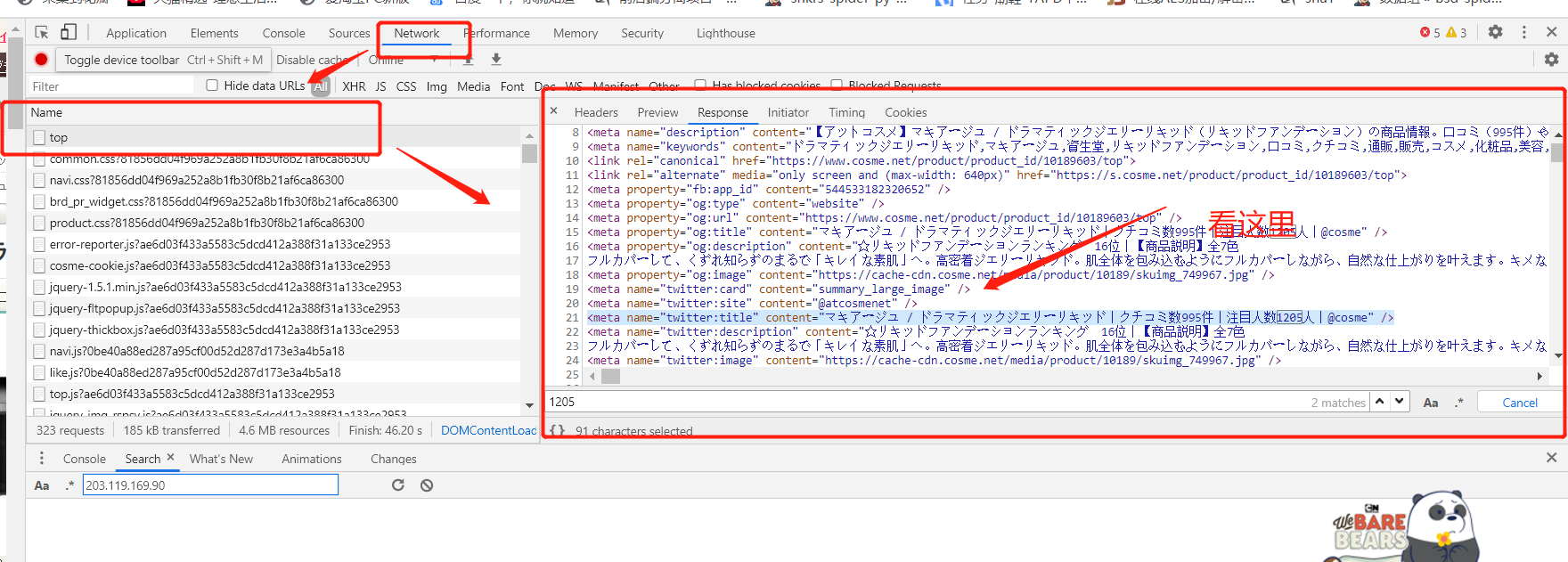Open the DevTools three-dot customize menu

pyautogui.click(x=1524, y=31)
